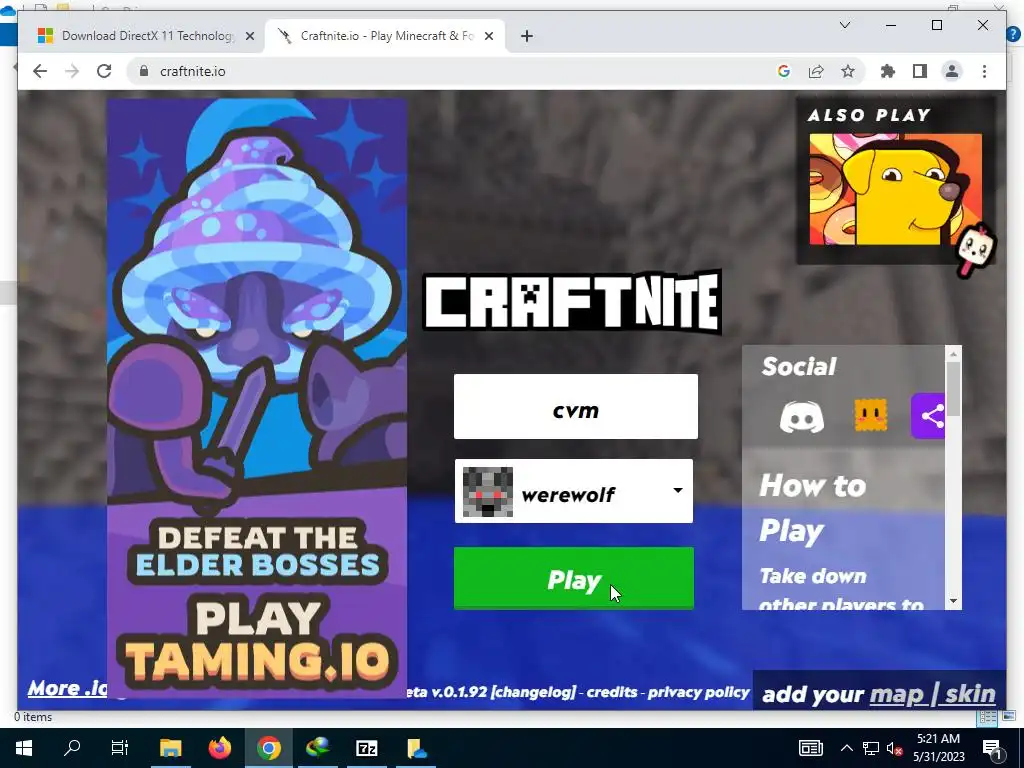Click the popsicle character icon
The height and width of the screenshot is (768, 1024).
click(974, 250)
